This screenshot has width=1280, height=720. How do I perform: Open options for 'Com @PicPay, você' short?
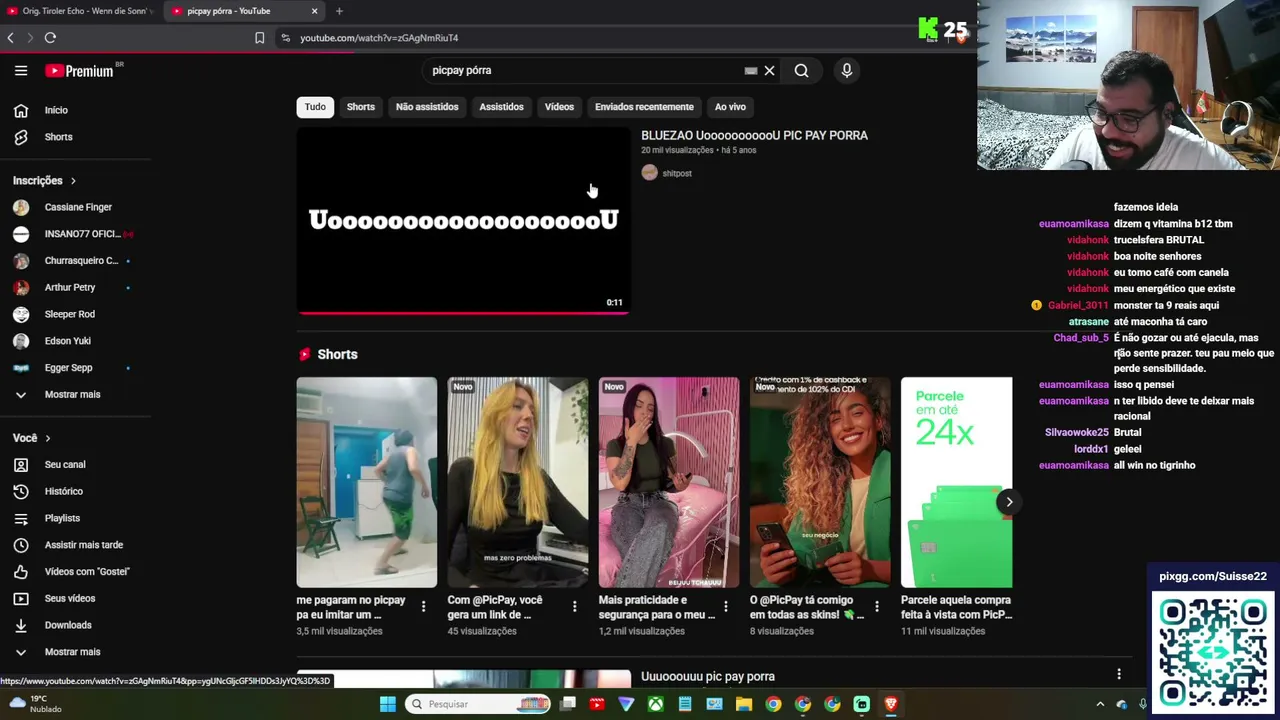click(574, 607)
